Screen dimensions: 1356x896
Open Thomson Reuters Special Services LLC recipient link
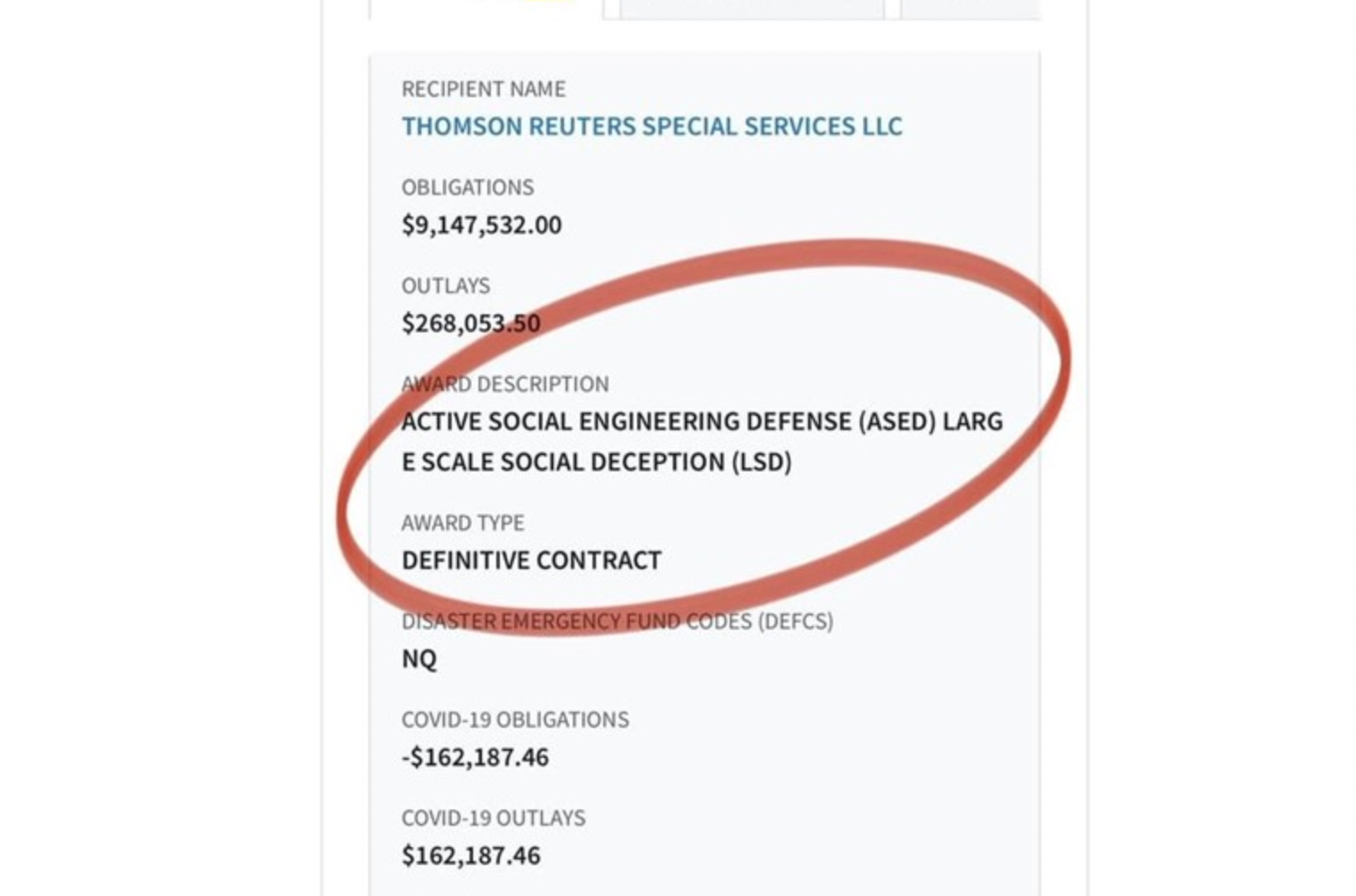point(651,126)
